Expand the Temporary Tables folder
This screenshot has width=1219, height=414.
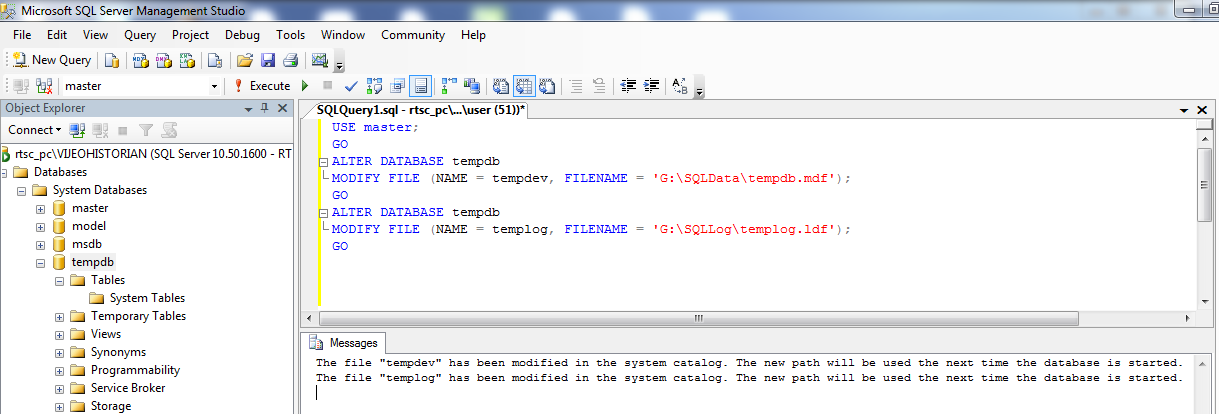(x=59, y=317)
